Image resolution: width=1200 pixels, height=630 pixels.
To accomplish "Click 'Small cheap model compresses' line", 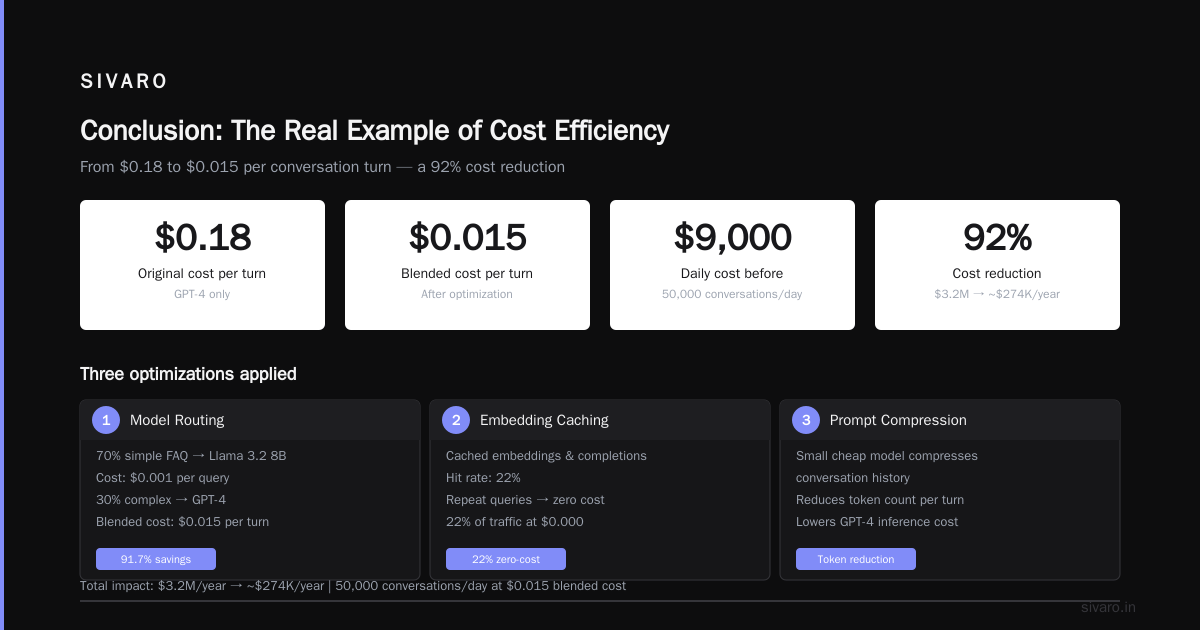I will tap(887, 456).
